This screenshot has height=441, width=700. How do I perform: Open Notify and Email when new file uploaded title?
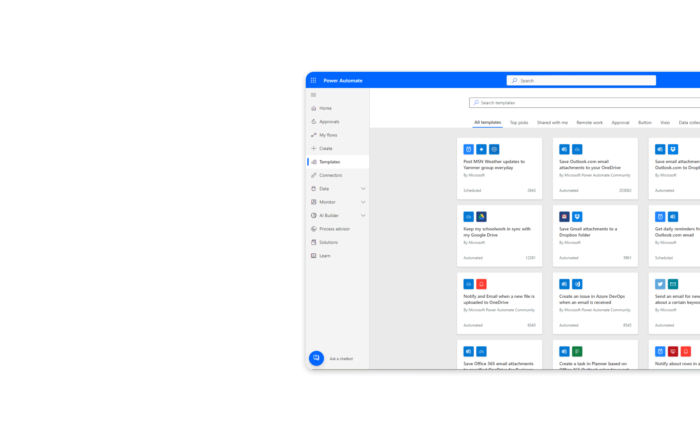coord(499,299)
